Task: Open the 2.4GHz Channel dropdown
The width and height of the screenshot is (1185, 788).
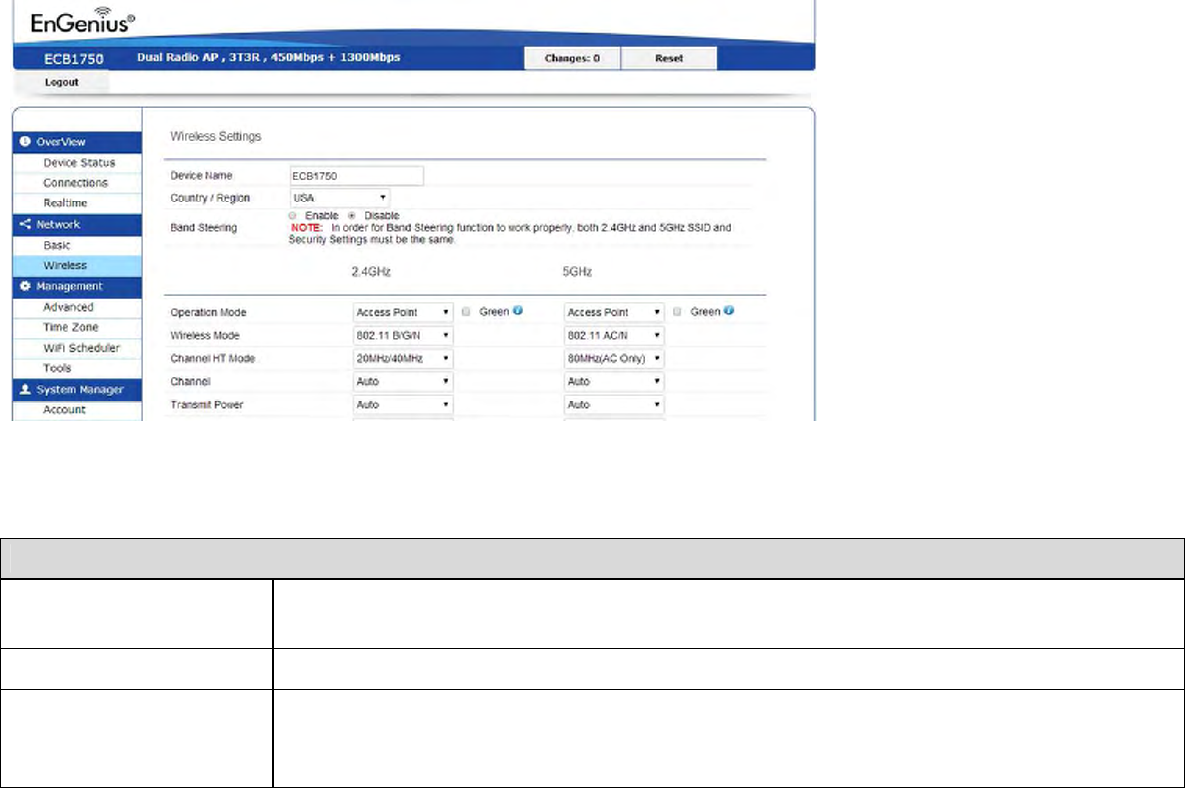Action: tap(403, 382)
